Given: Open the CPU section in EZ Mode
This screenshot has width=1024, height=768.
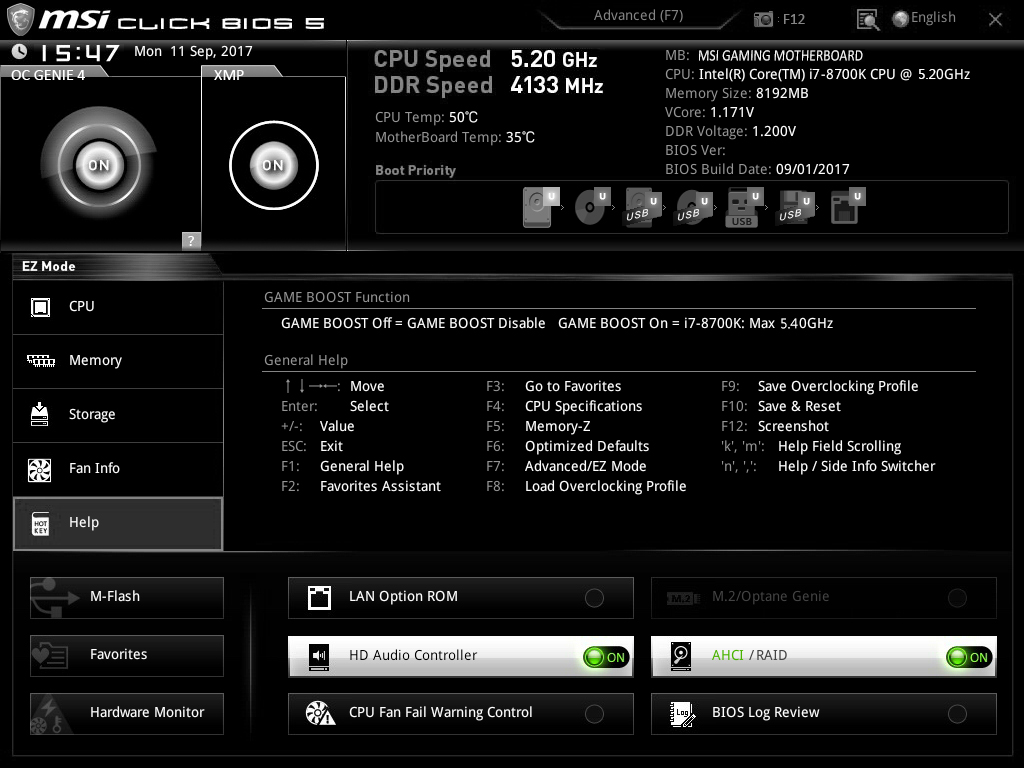Looking at the screenshot, I should (x=118, y=307).
